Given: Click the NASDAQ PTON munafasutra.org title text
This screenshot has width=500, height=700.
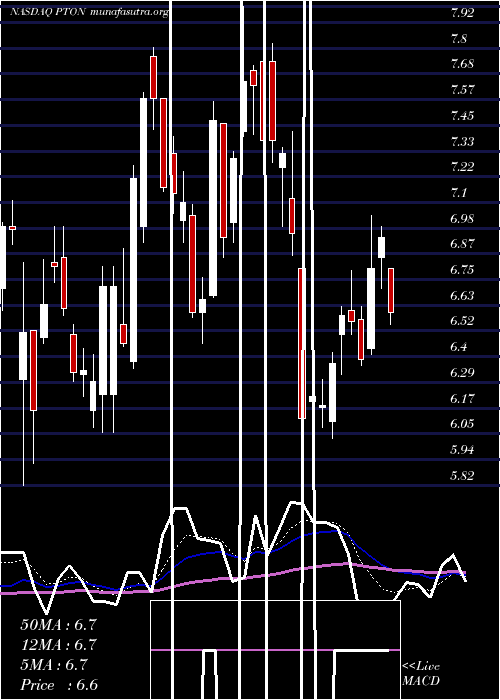Looking at the screenshot, I should (x=89, y=12).
